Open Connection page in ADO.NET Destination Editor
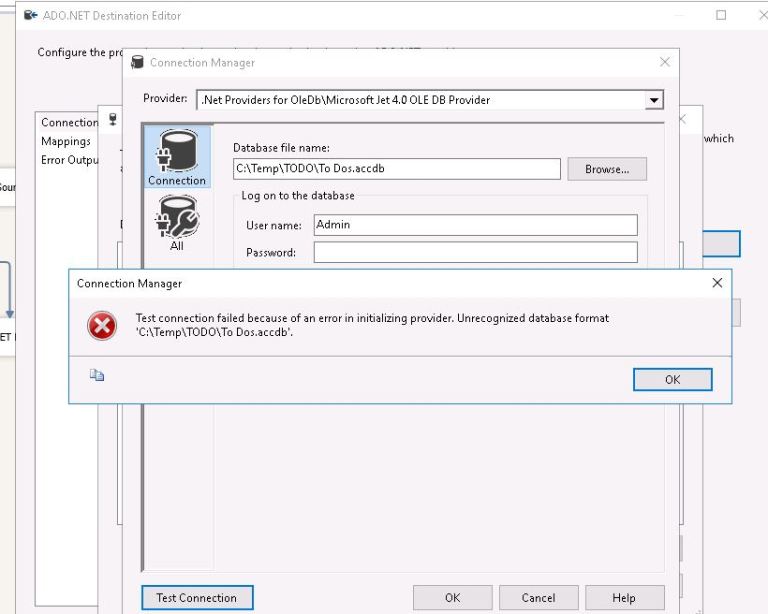This screenshot has width=768, height=614. tap(70, 122)
